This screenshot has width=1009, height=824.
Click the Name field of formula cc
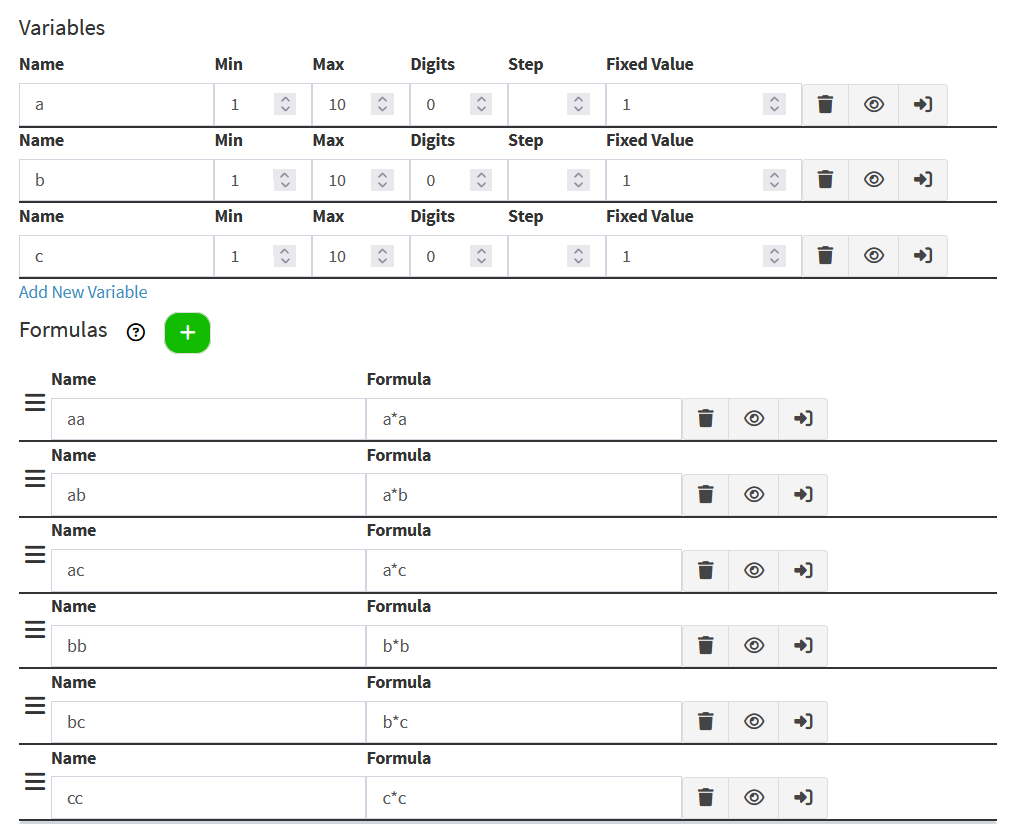coord(207,797)
